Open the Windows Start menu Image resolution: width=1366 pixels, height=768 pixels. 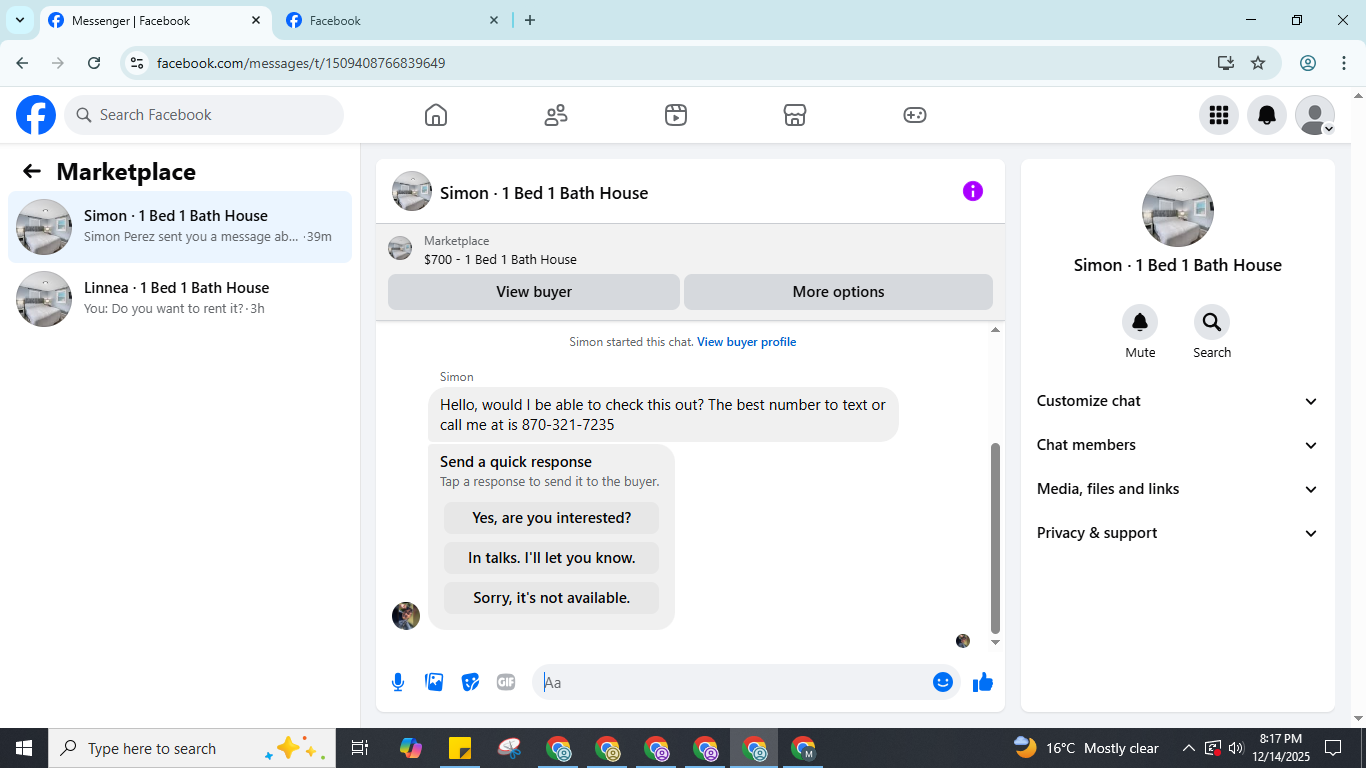(x=24, y=748)
